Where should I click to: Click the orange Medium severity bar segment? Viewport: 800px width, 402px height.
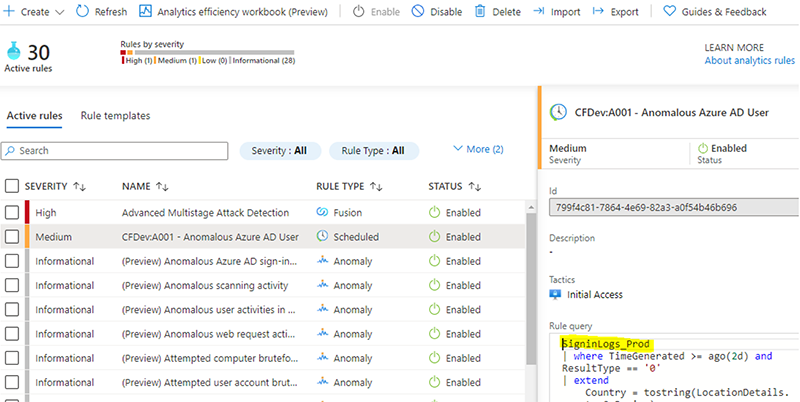(130, 52)
